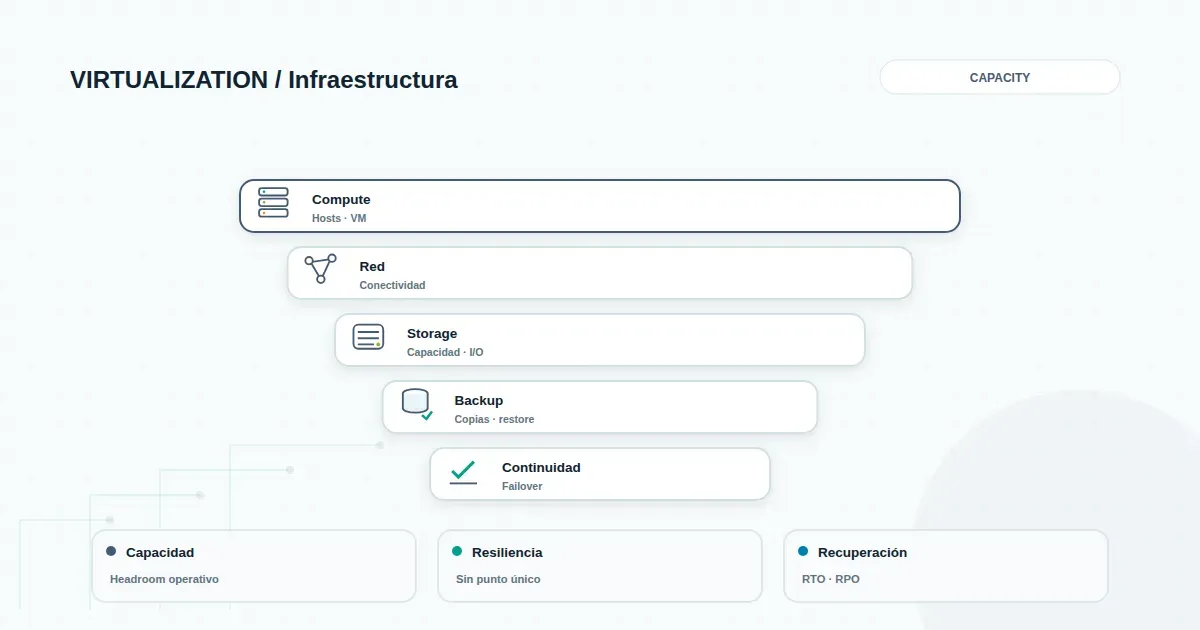Click the 'Hosts · VM' subtitle
Screen dimensions: 1200x630
tap(339, 218)
